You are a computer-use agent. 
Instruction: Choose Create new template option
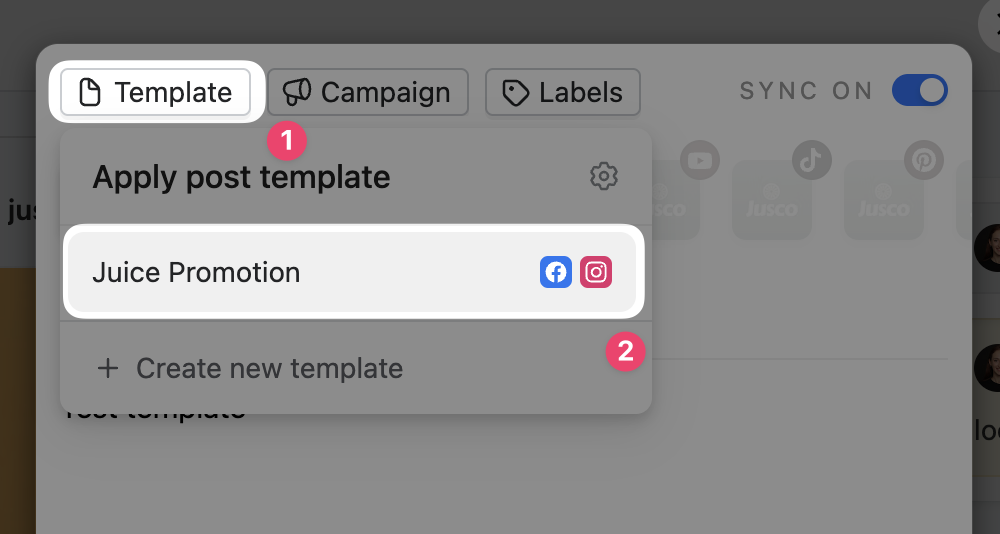268,369
